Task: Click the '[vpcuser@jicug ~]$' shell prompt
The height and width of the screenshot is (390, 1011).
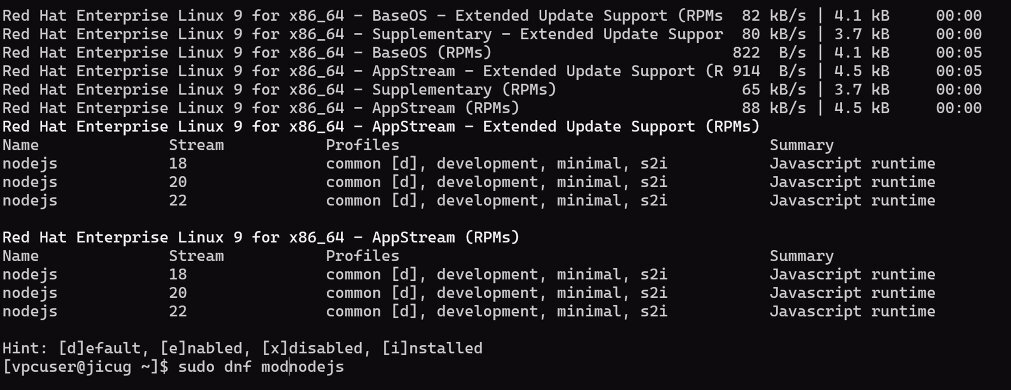Action: point(85,367)
